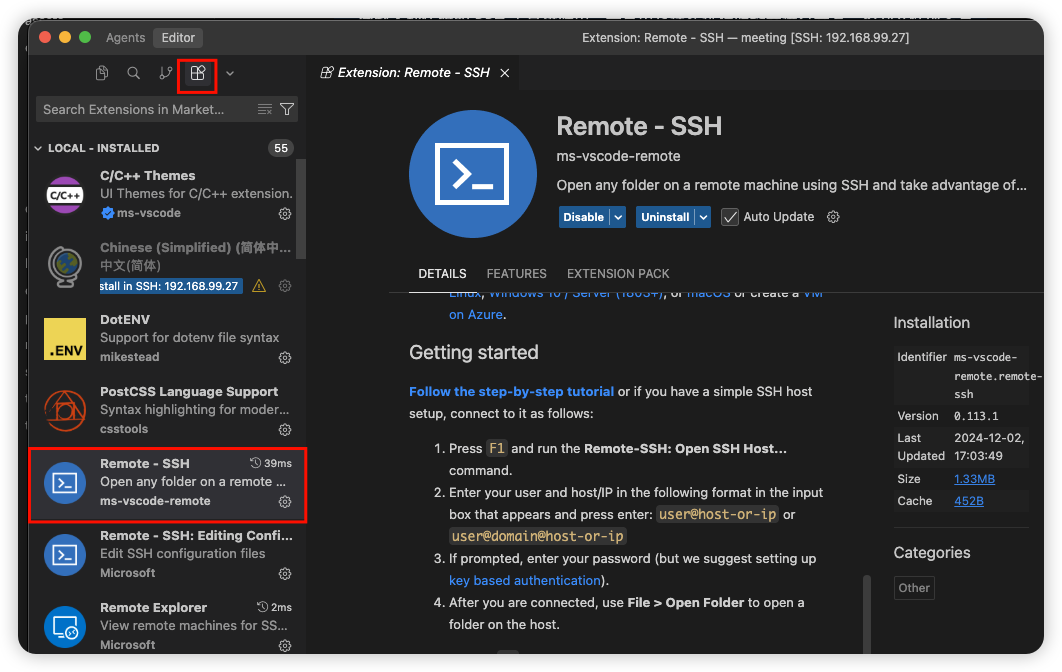Image resolution: width=1062 pixels, height=672 pixels.
Task: Open the step-by-step tutorial link
Action: pyautogui.click(x=511, y=391)
